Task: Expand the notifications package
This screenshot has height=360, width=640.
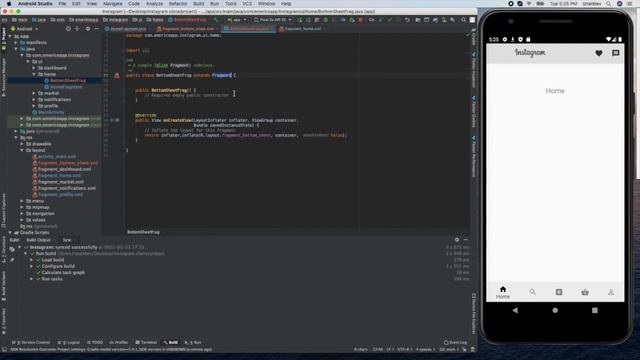Action: (34, 100)
